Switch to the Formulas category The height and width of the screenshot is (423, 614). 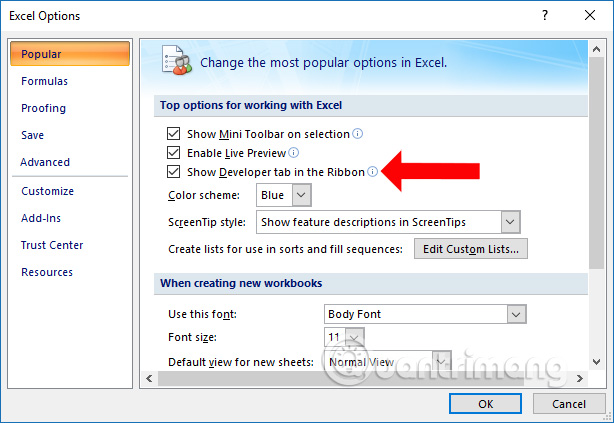click(x=44, y=81)
